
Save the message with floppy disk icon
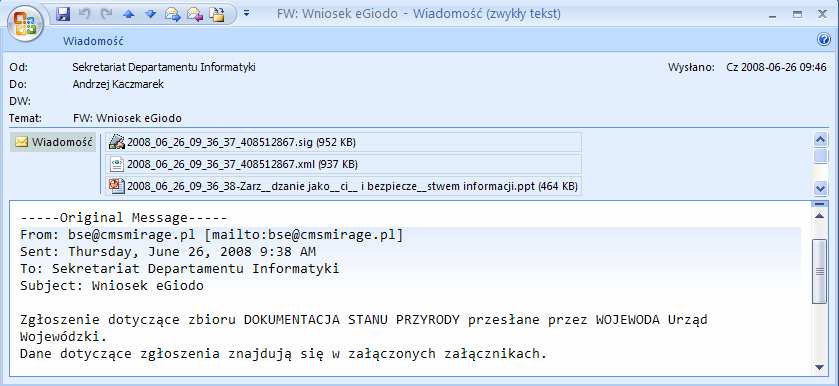coord(63,14)
